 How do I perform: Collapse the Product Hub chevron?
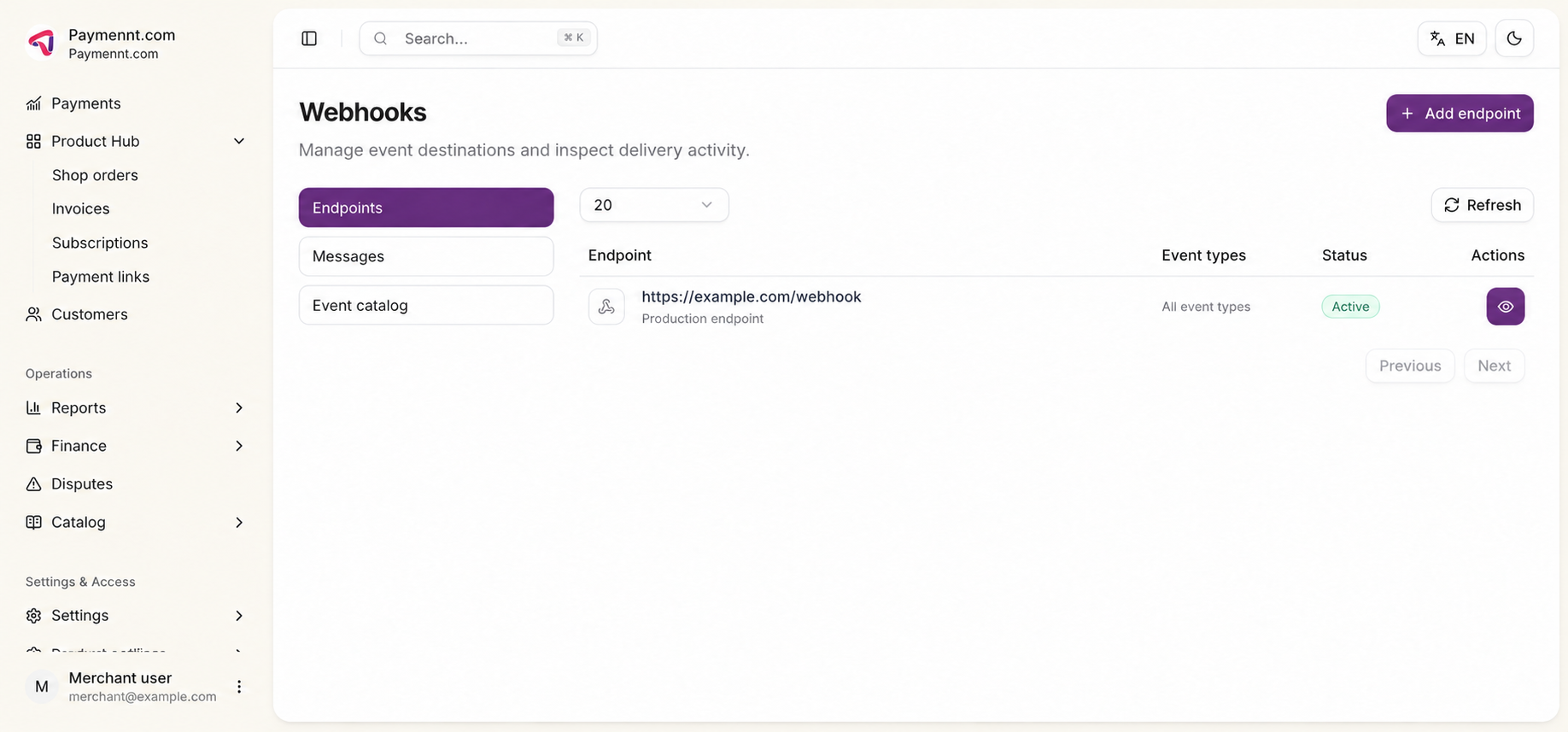(x=239, y=141)
